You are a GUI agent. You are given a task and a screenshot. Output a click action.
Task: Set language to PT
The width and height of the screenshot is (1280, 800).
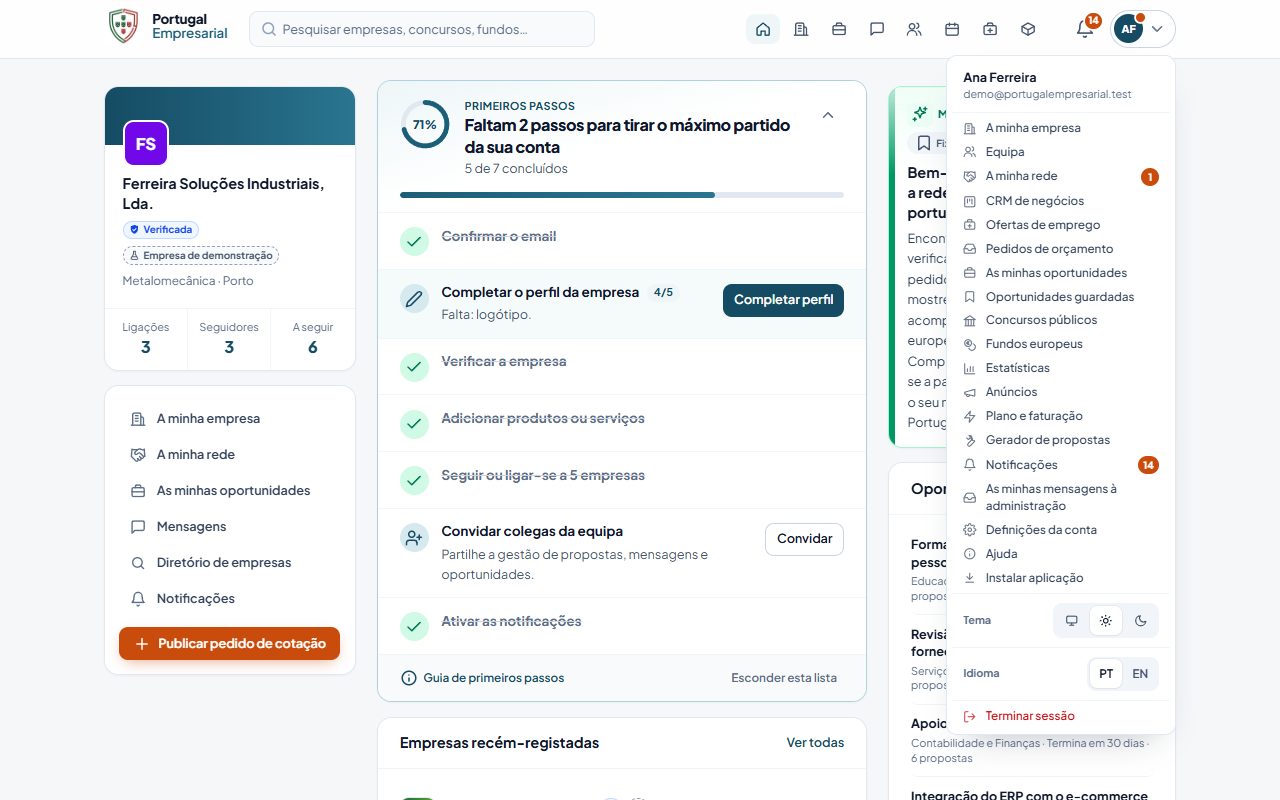1106,674
